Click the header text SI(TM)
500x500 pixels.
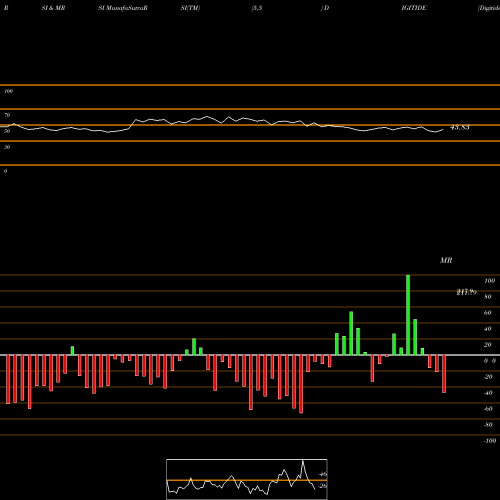point(190,8)
